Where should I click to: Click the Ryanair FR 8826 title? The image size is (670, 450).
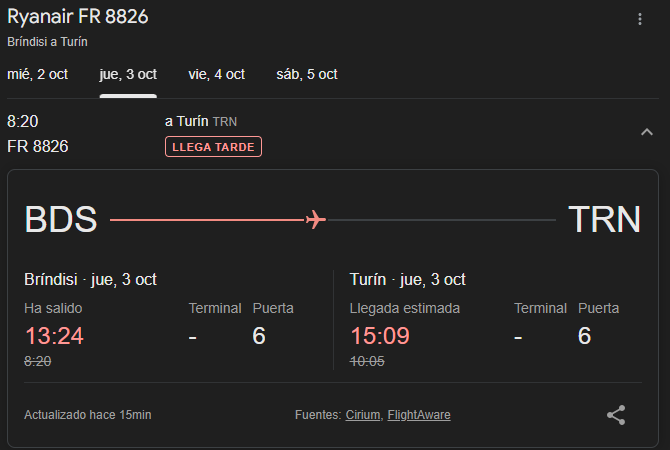pyautogui.click(x=78, y=17)
